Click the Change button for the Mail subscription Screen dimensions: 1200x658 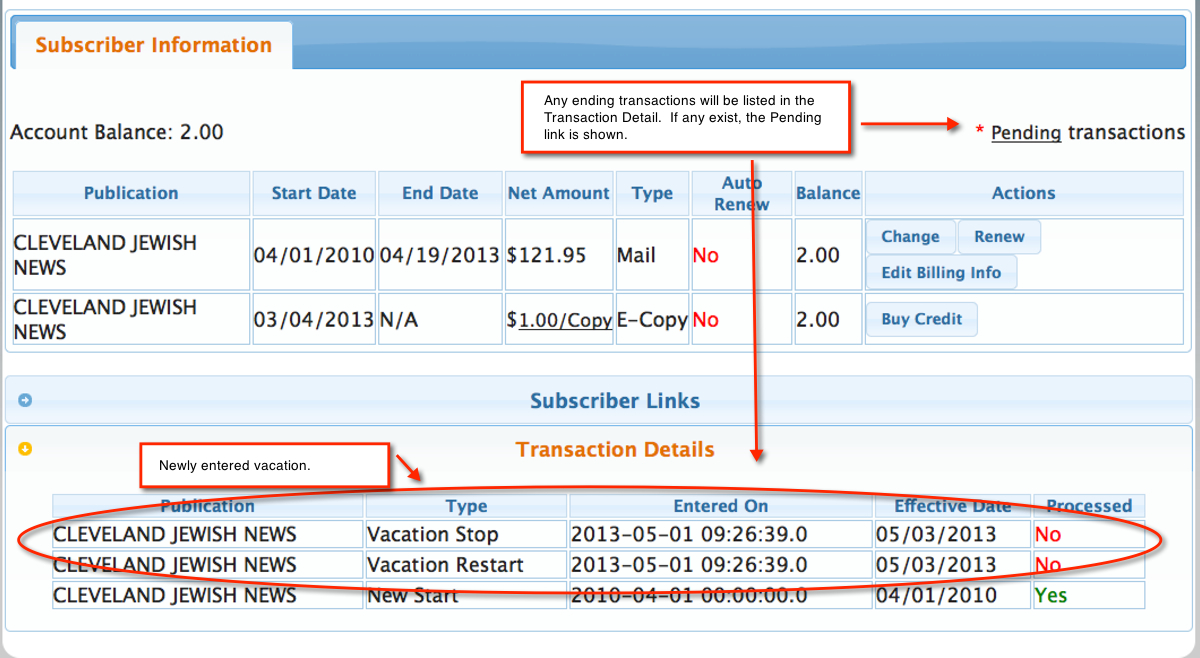pyautogui.click(x=910, y=237)
